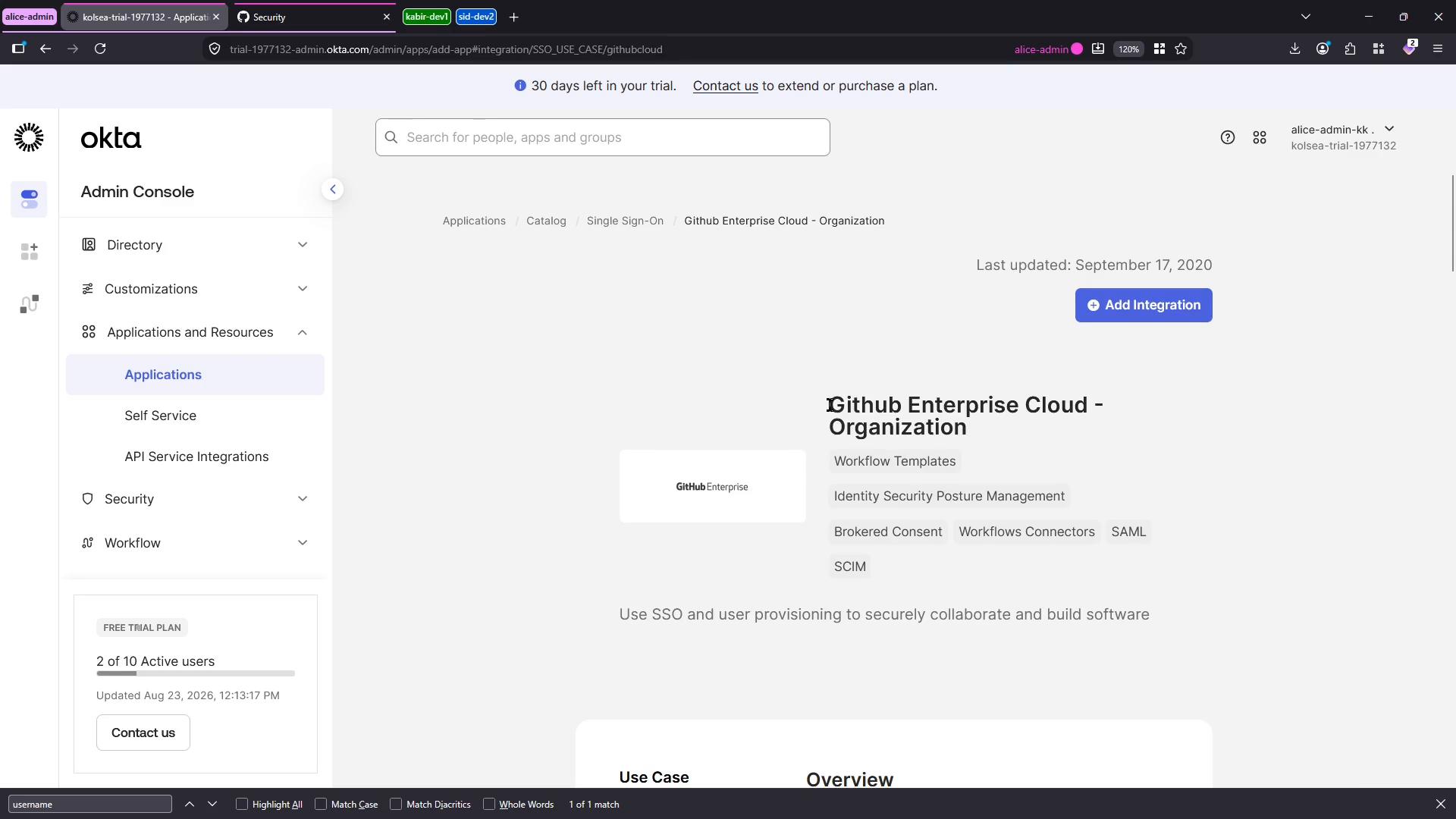1456x819 pixels.
Task: Click the Single Sign-On breadcrumb link
Action: [x=625, y=221]
